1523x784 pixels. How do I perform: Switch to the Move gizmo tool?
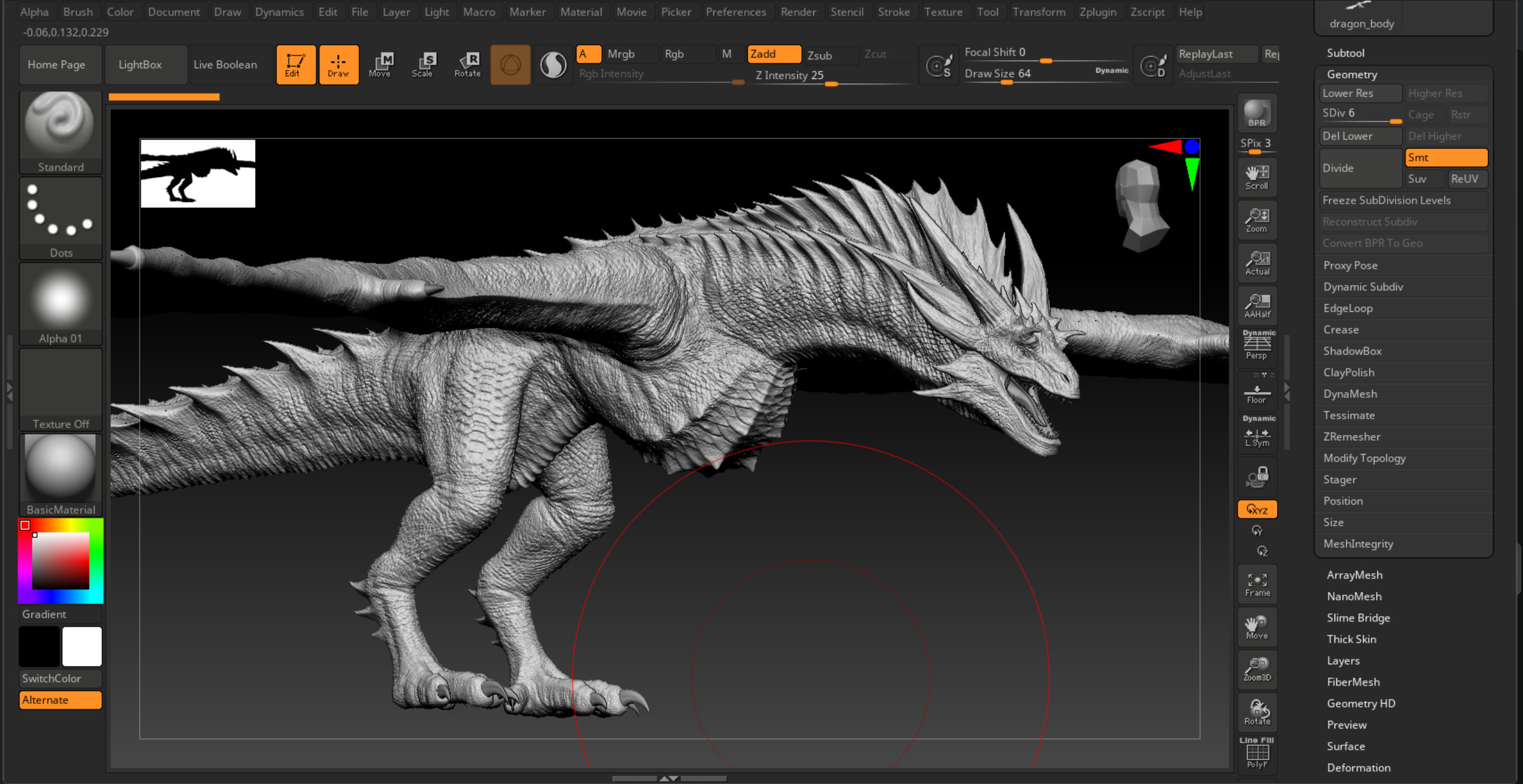pyautogui.click(x=380, y=64)
